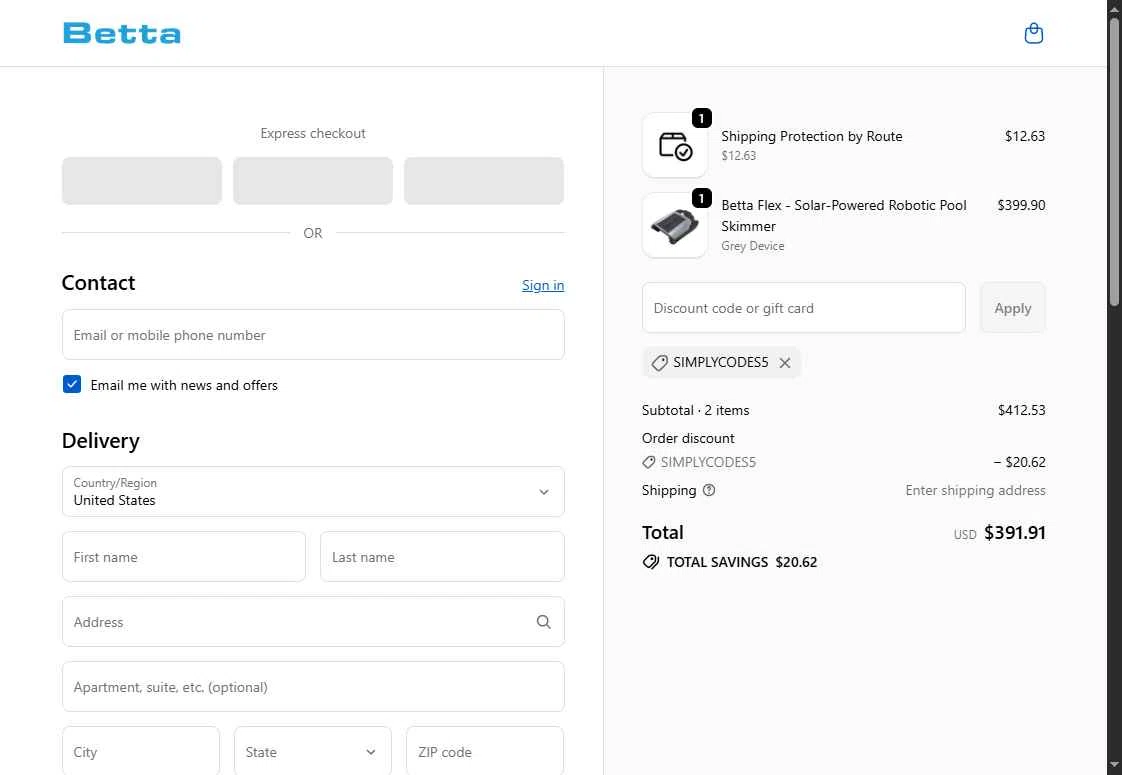Click the total savings tag icon

coord(650,562)
